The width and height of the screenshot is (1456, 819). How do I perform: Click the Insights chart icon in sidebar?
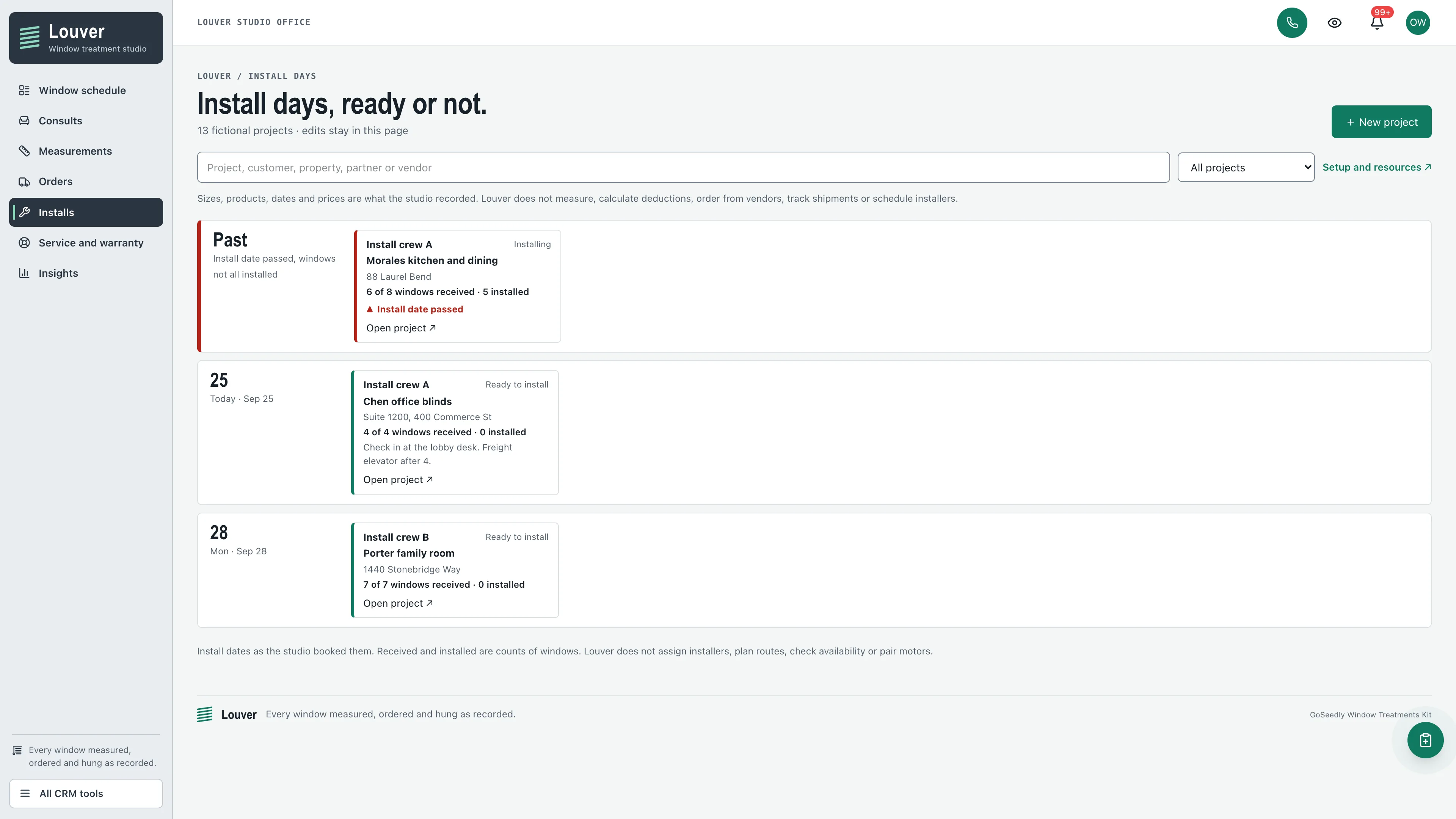[24, 273]
